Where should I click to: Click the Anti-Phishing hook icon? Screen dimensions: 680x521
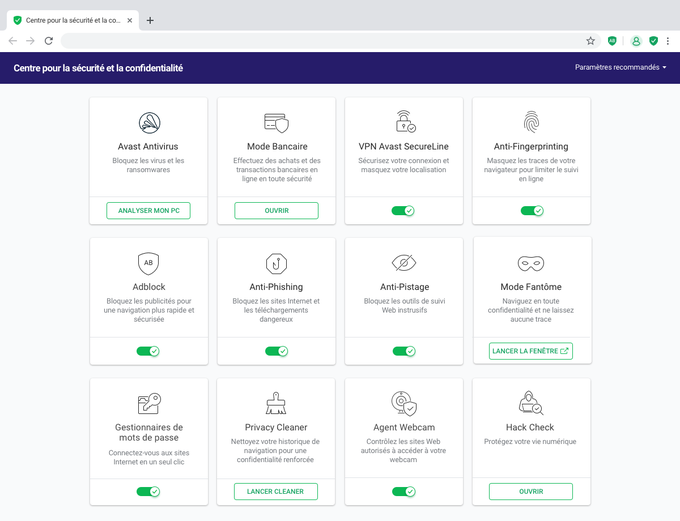tap(276, 263)
